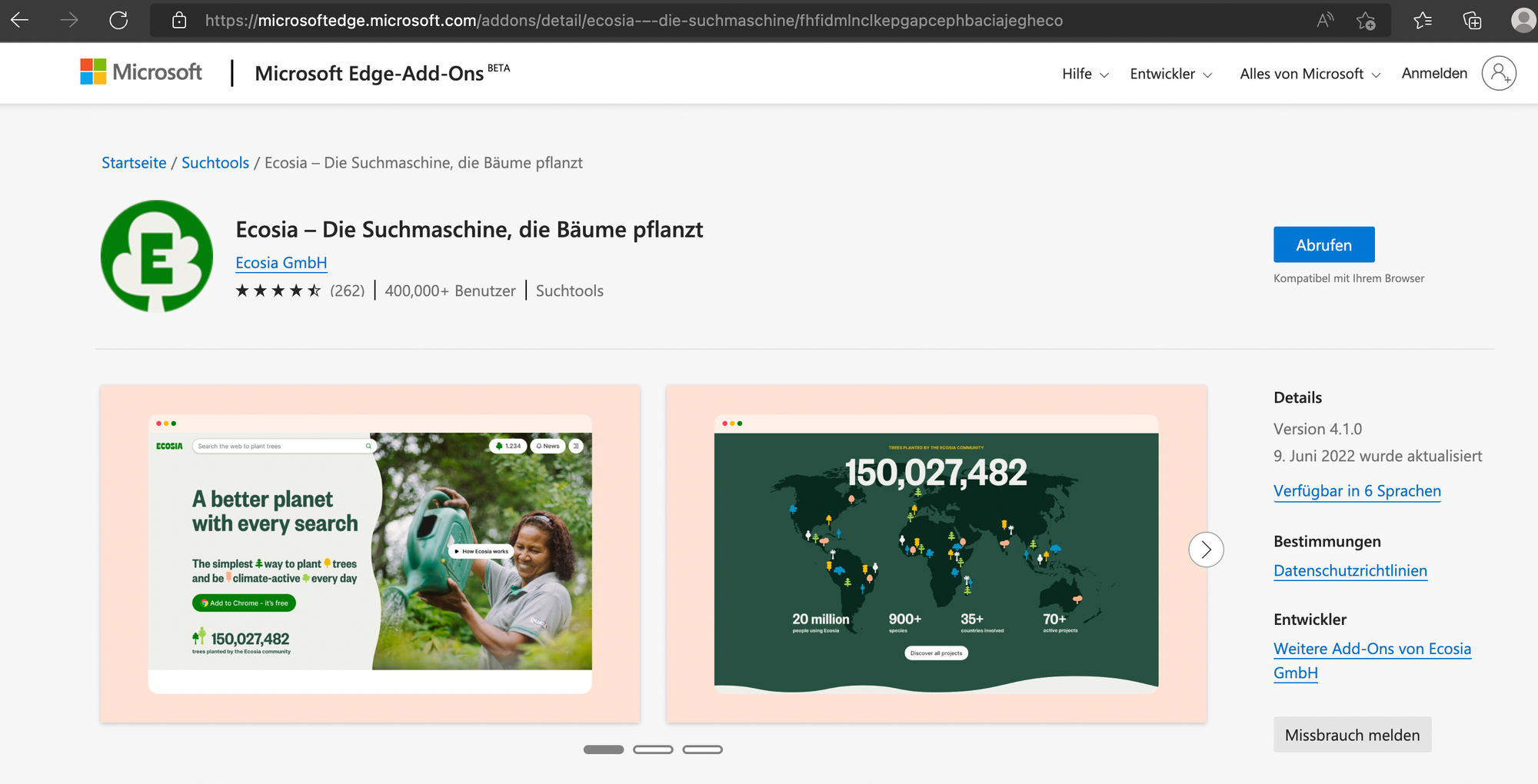
Task: Navigate to Startseite breadcrumb
Action: [134, 163]
